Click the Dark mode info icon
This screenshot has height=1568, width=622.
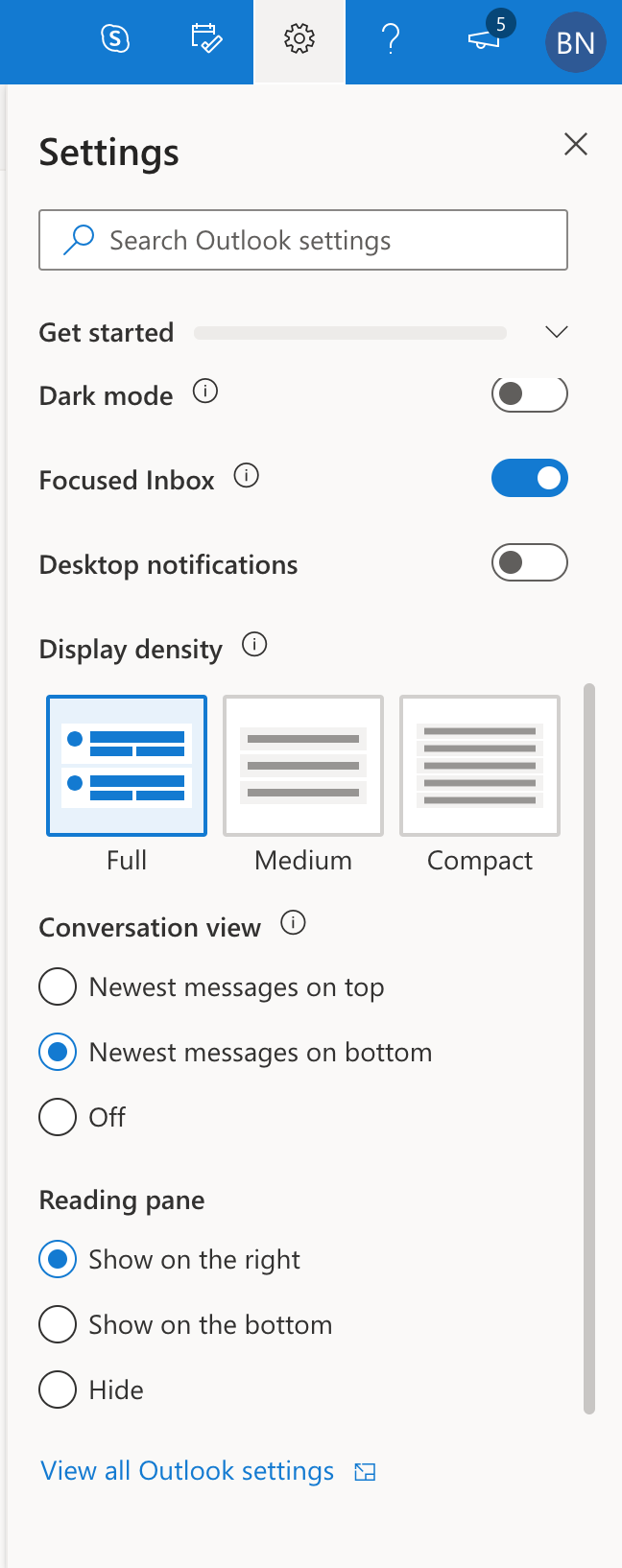point(205,392)
